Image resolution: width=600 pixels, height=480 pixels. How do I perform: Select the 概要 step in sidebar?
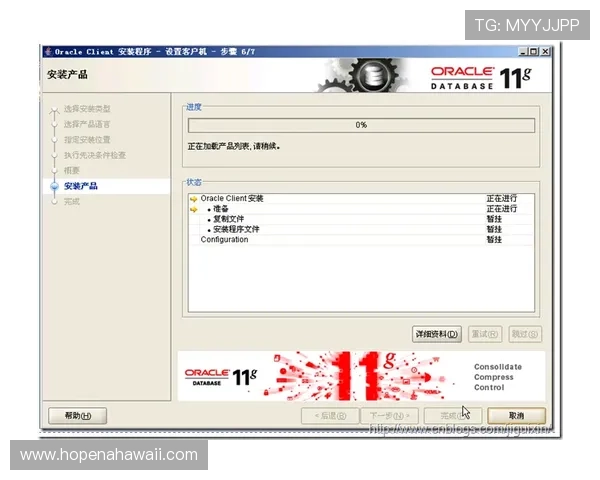coord(72,170)
